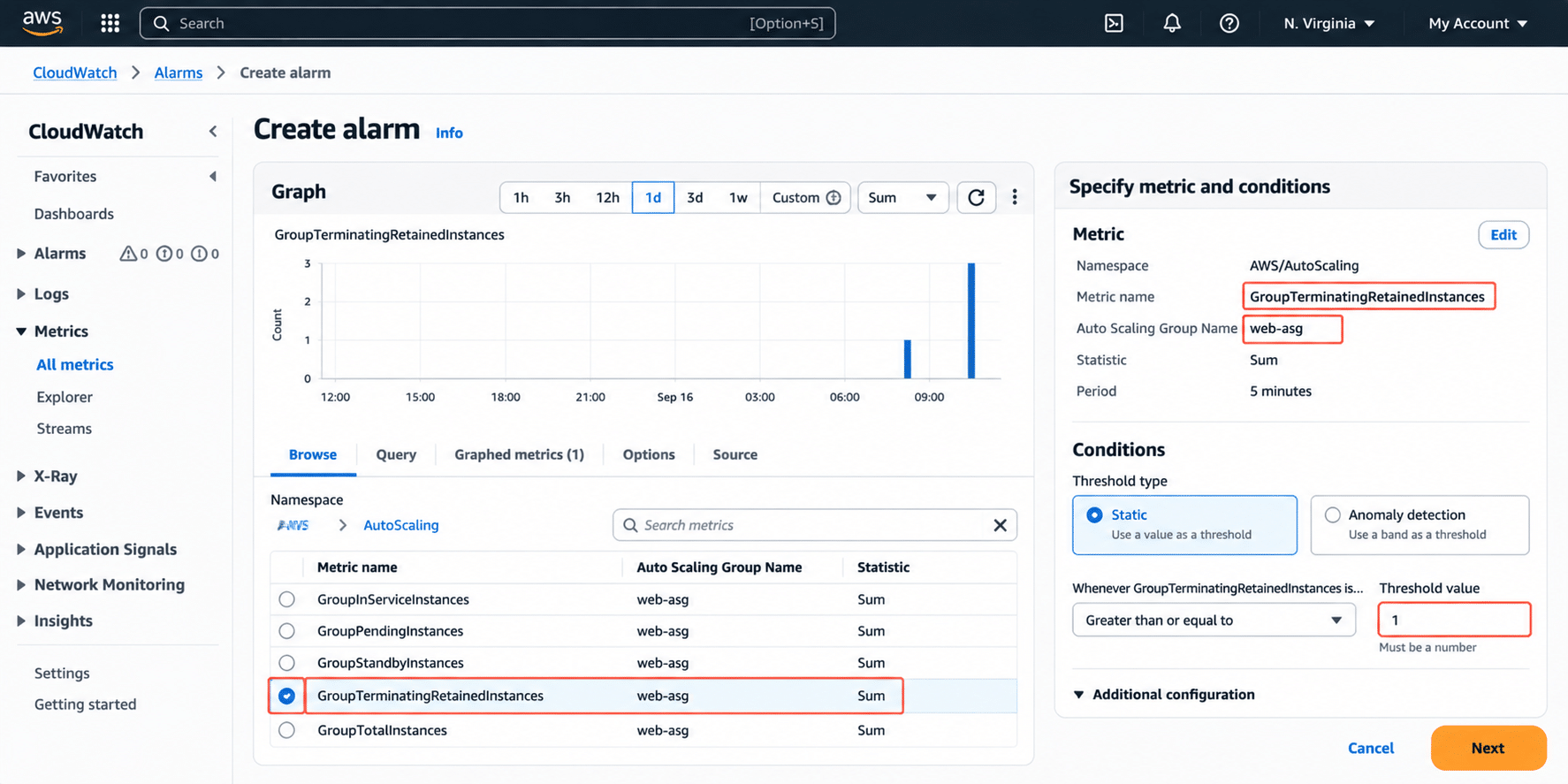1568x784 pixels.
Task: Open All metrics in sidebar
Action: click(x=75, y=364)
